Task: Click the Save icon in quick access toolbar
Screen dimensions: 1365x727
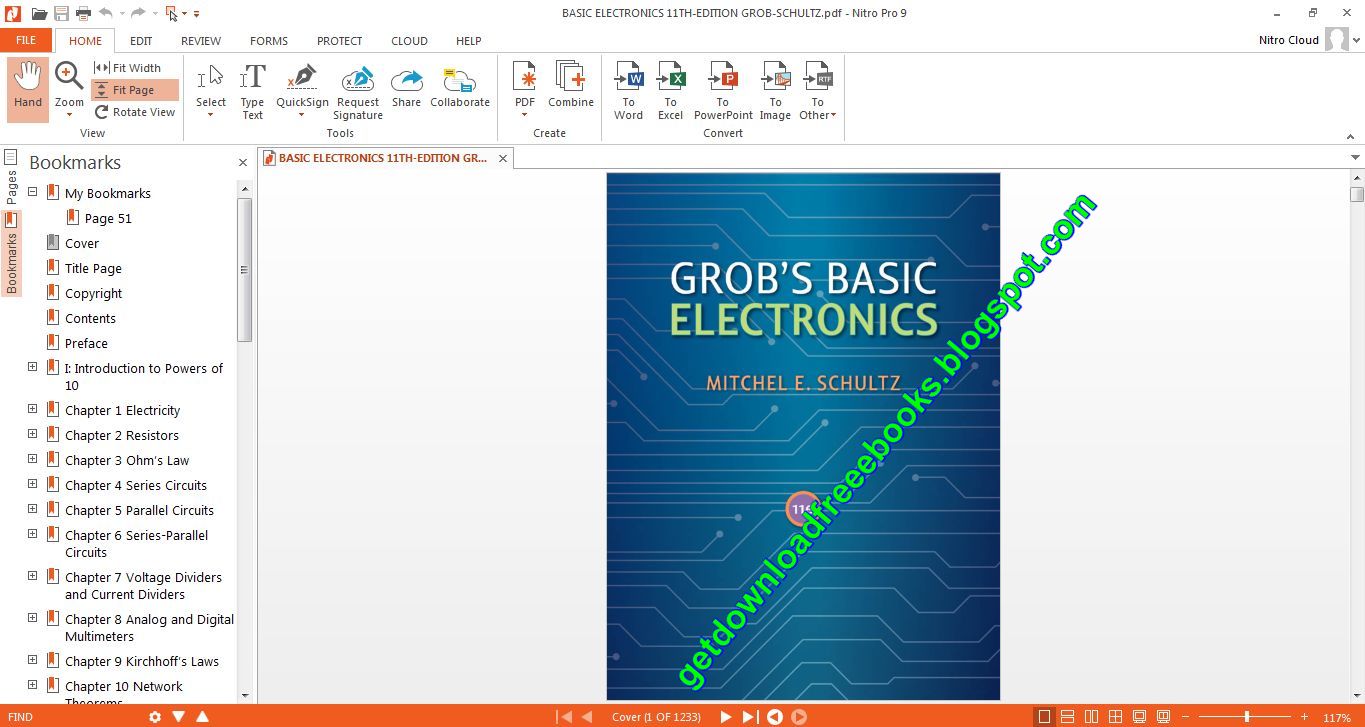Action: (62, 13)
